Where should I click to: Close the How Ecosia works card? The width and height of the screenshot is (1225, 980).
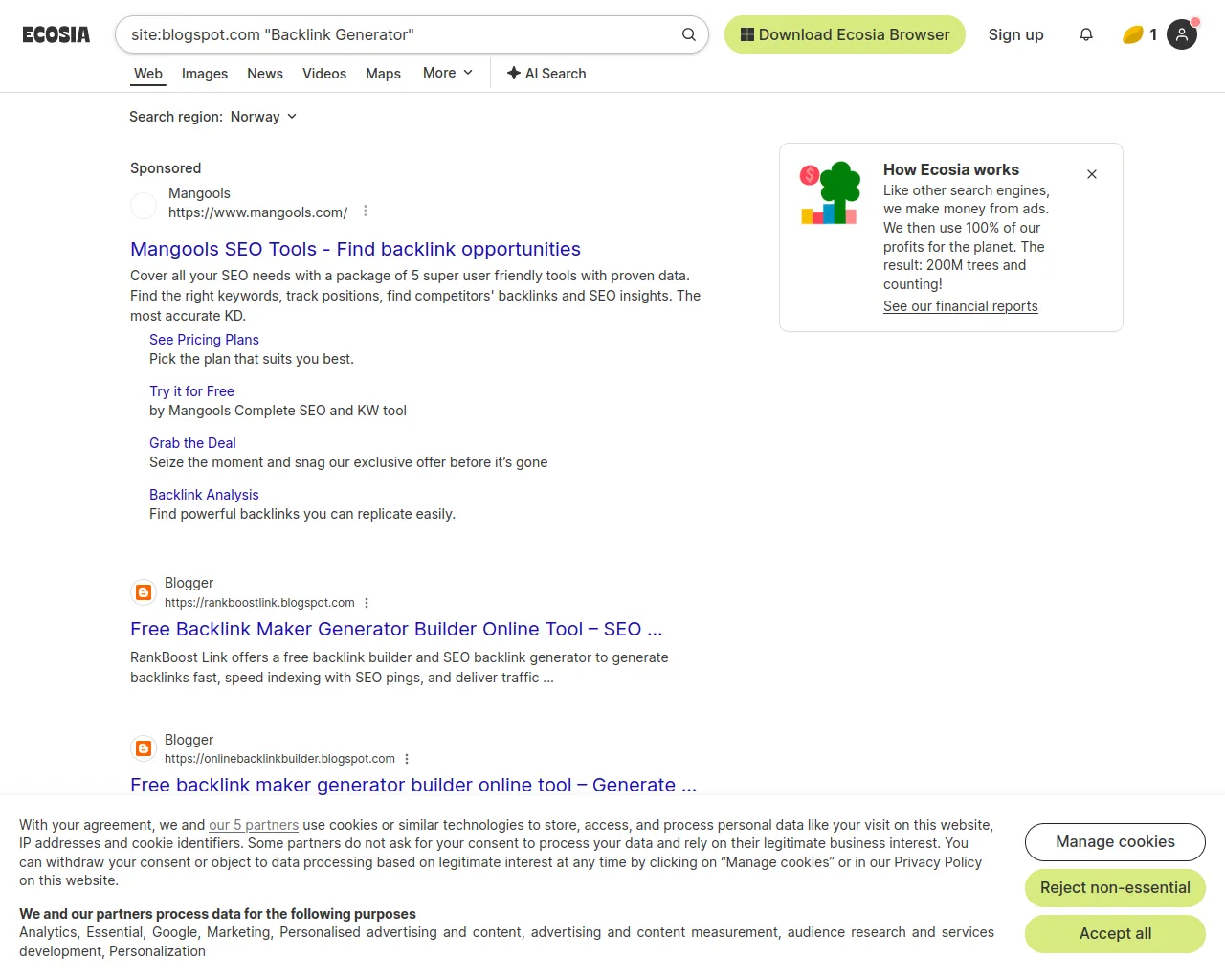point(1092,174)
